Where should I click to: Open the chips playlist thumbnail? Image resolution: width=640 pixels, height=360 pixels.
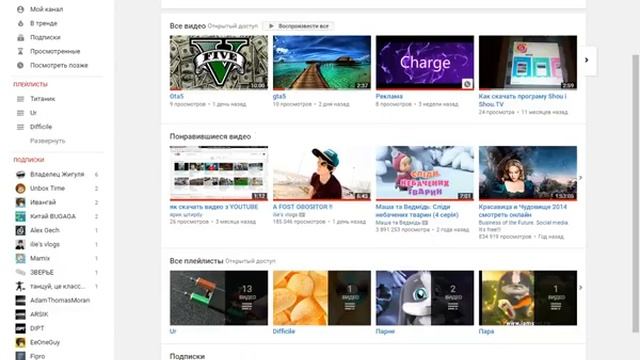tap(322, 298)
